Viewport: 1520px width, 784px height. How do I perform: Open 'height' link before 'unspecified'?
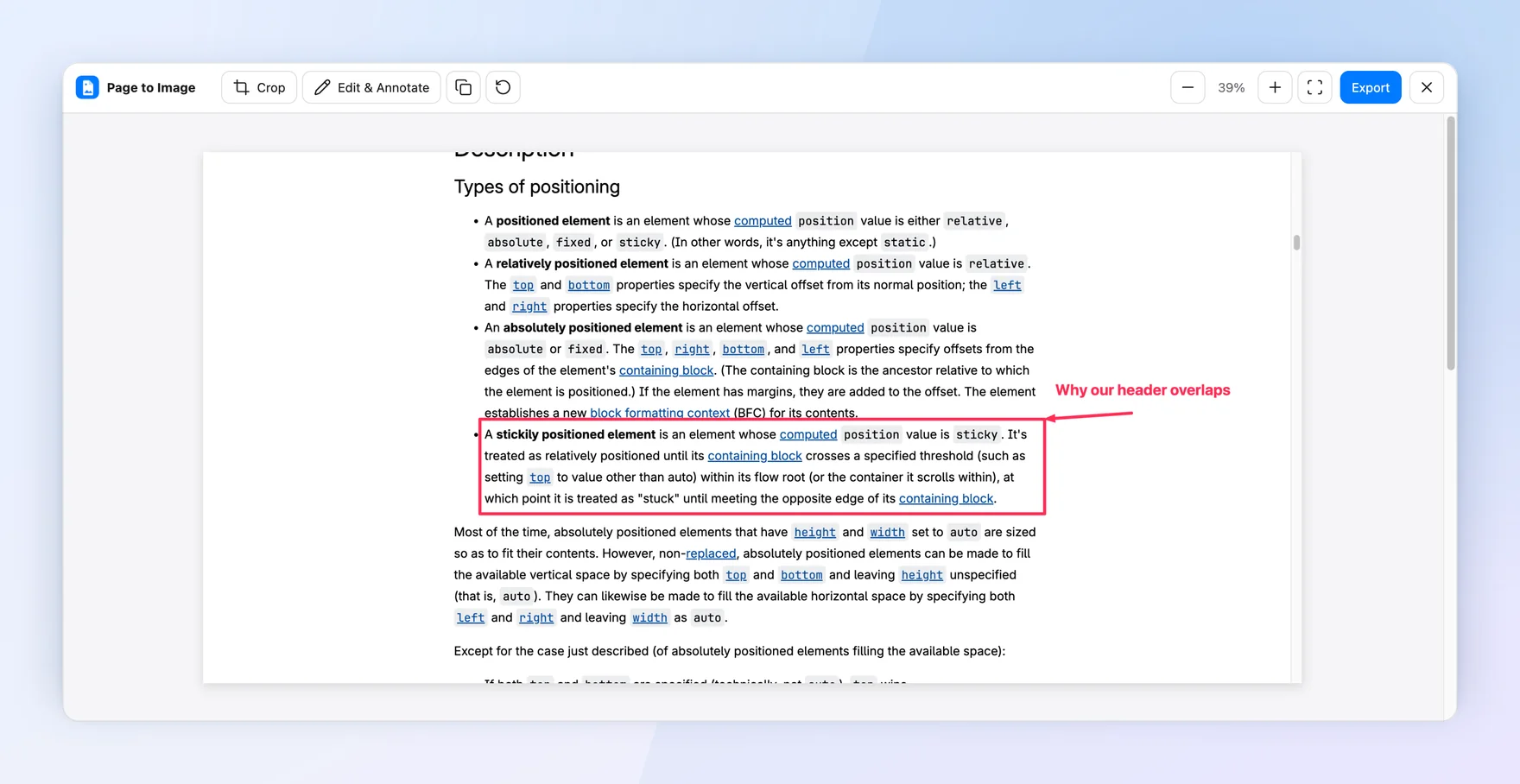[922, 575]
